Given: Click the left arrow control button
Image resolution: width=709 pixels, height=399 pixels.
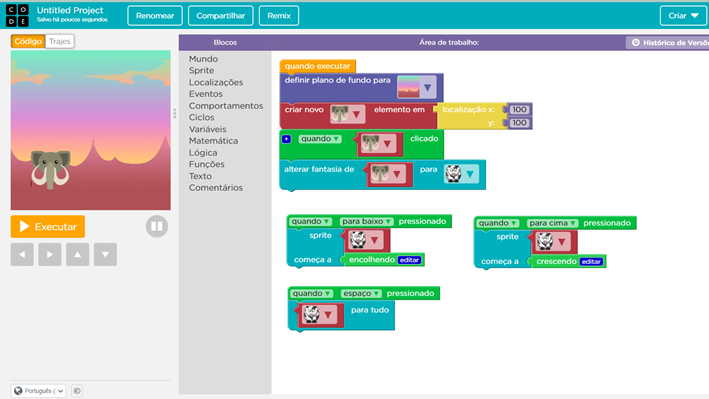Looking at the screenshot, I should [22, 254].
